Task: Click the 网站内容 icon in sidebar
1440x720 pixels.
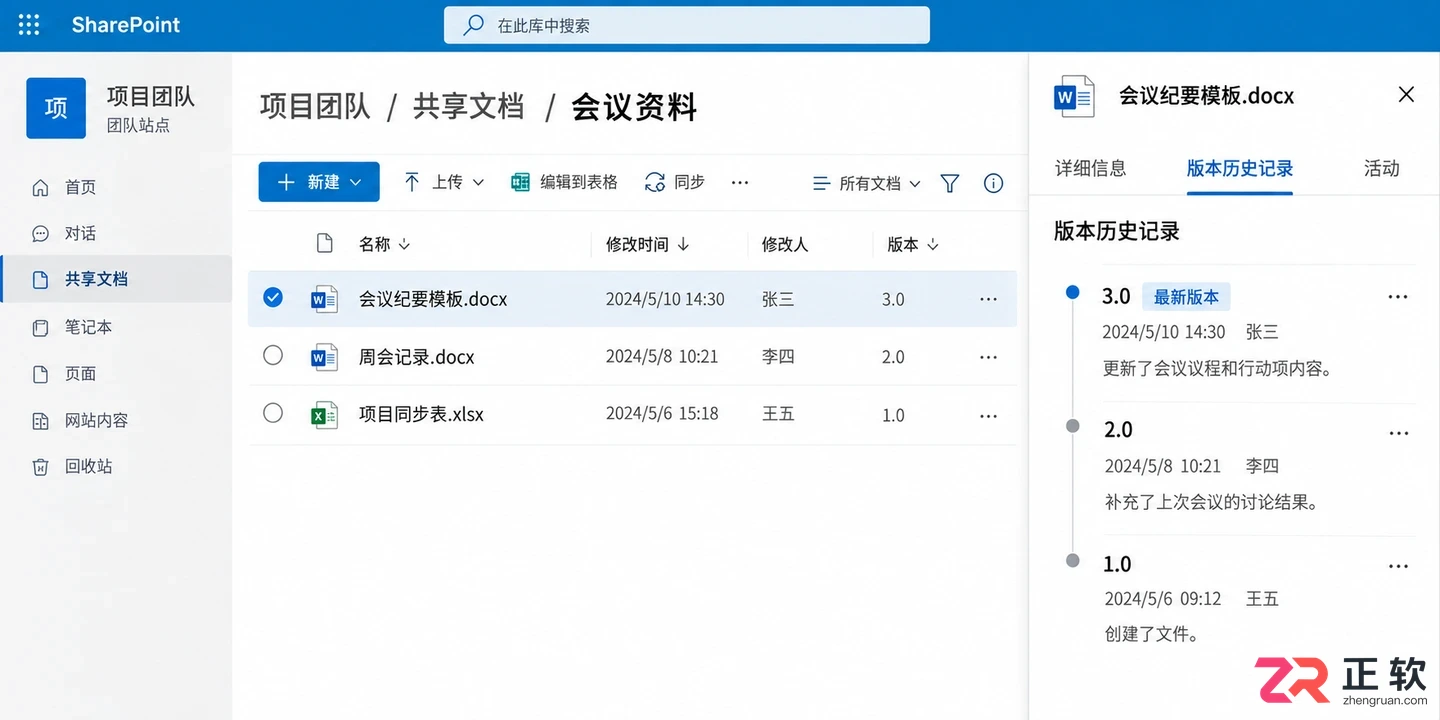Action: click(x=40, y=421)
